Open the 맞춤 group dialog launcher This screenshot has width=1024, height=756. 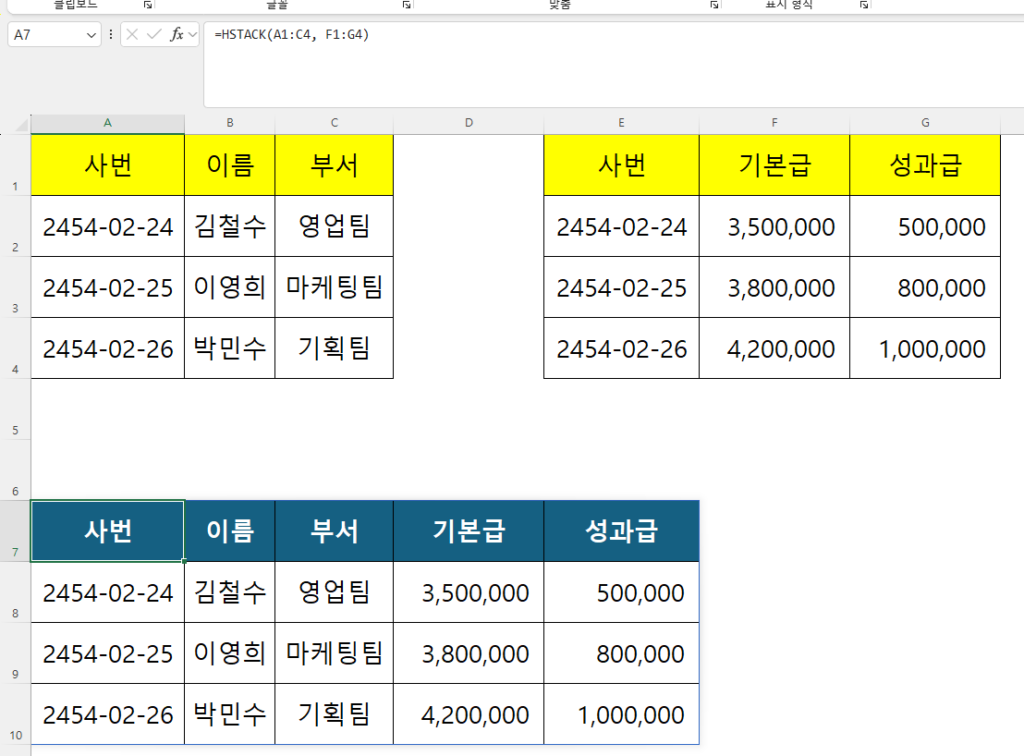[715, 5]
